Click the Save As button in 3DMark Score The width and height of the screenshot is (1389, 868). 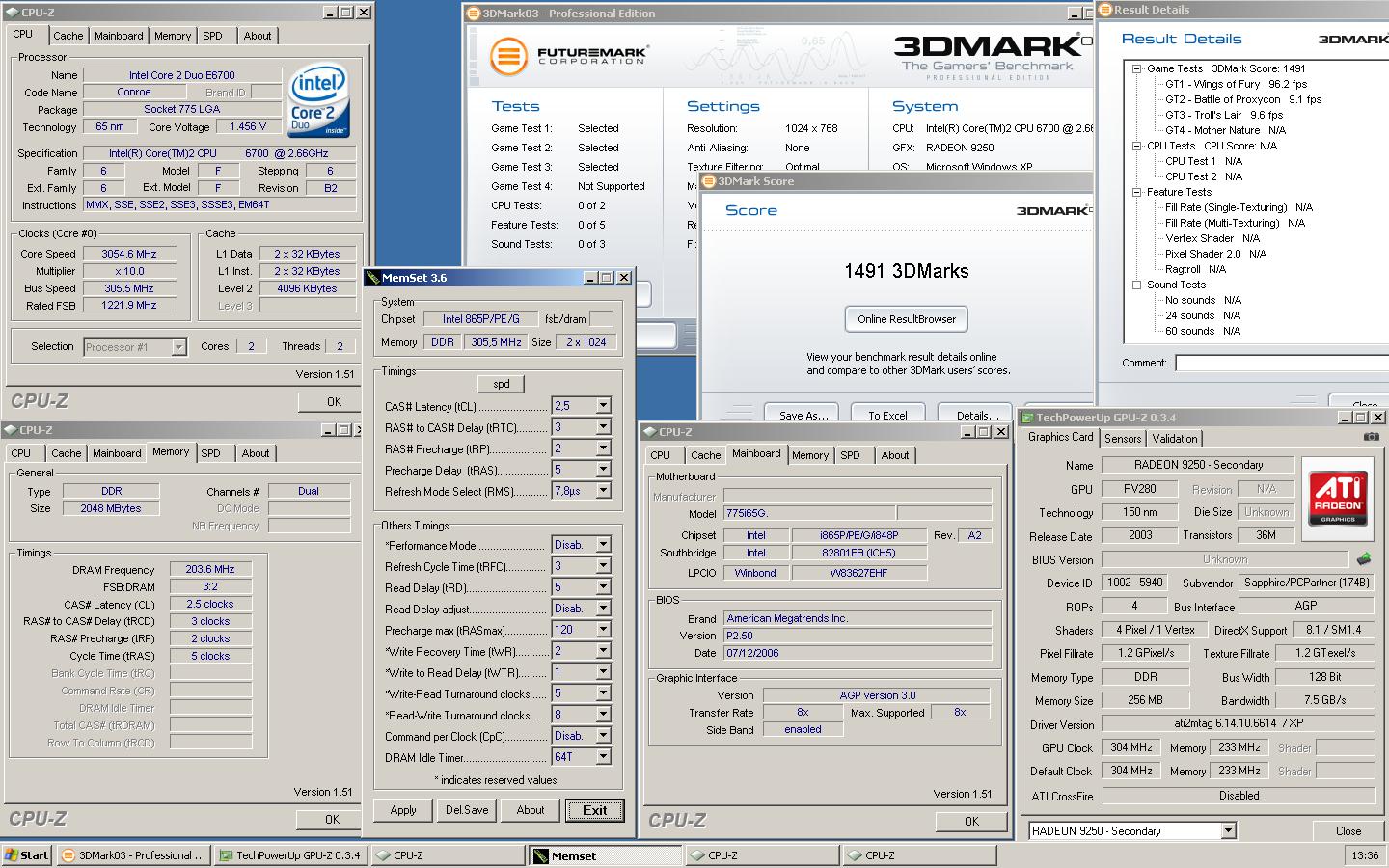tap(803, 415)
